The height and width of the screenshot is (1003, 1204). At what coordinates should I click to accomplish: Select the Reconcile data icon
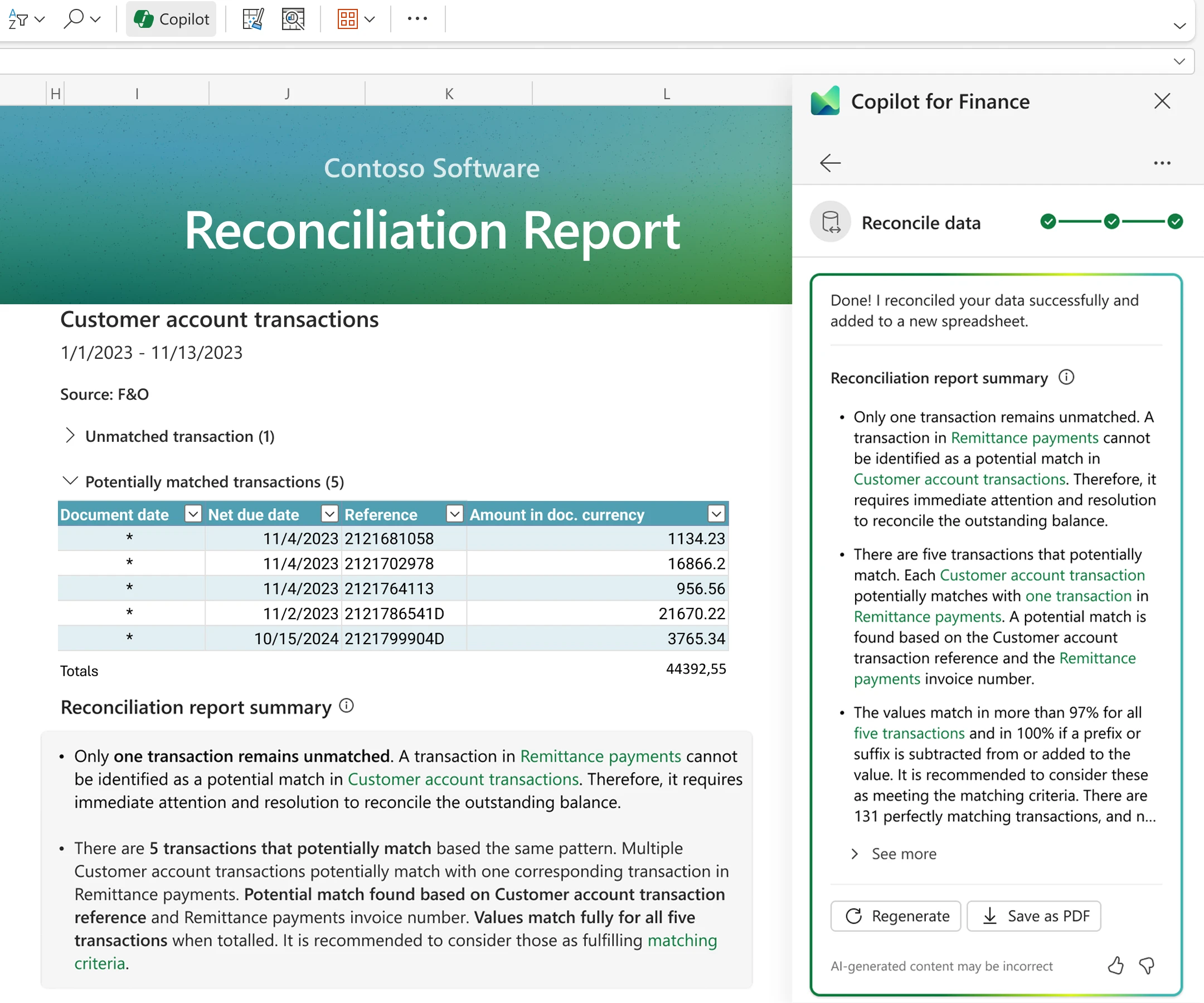pyautogui.click(x=829, y=222)
